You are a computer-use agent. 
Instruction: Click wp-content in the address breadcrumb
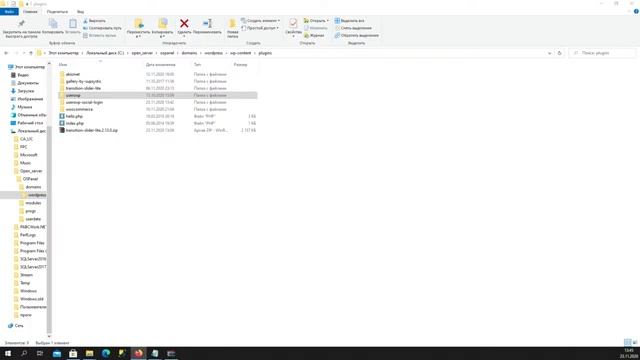tap(240, 53)
